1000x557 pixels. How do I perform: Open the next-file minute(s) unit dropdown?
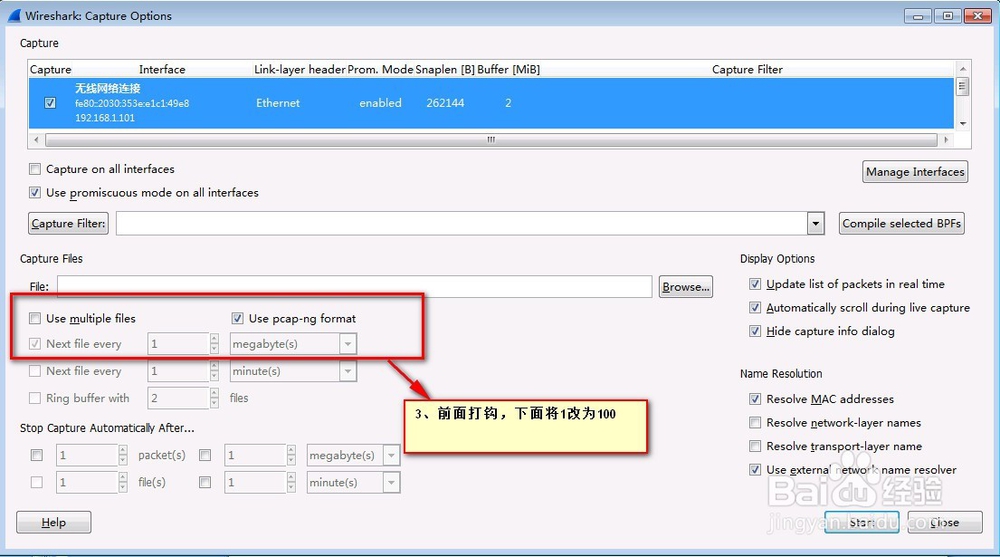point(348,371)
